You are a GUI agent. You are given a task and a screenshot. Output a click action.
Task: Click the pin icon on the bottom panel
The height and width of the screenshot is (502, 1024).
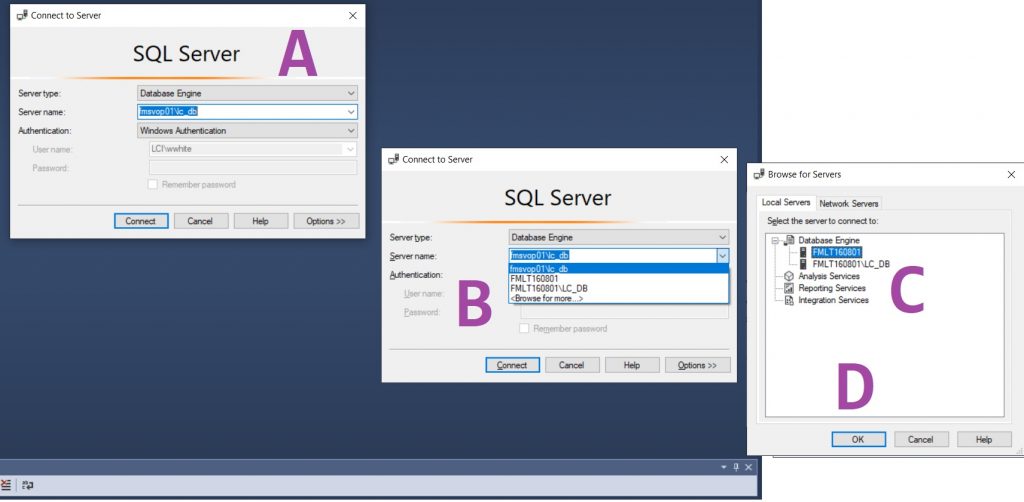click(736, 467)
